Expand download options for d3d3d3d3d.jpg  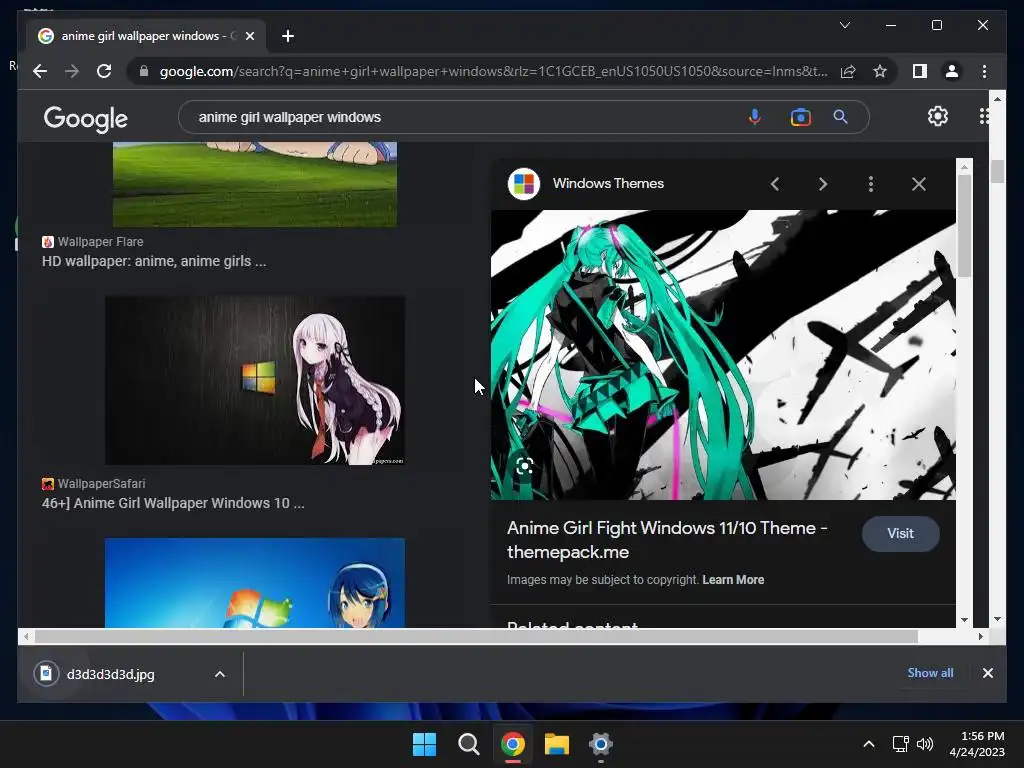click(220, 674)
